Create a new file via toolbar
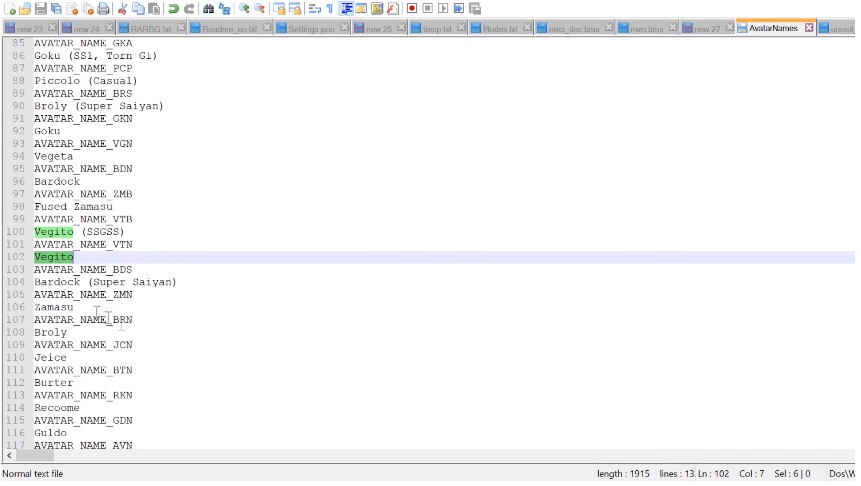 9,8
